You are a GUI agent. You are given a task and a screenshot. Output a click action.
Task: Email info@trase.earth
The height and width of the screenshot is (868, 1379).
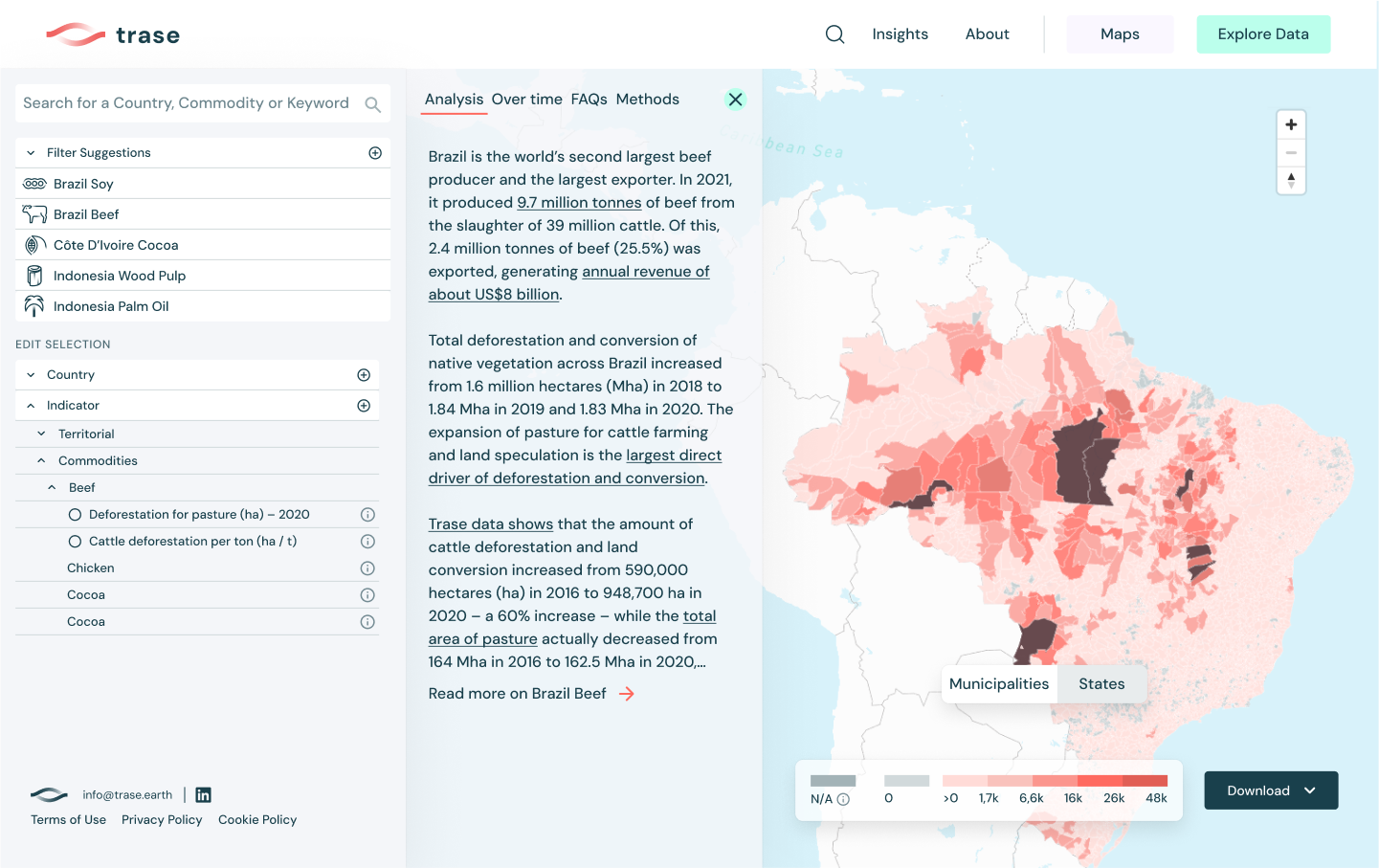point(127,795)
